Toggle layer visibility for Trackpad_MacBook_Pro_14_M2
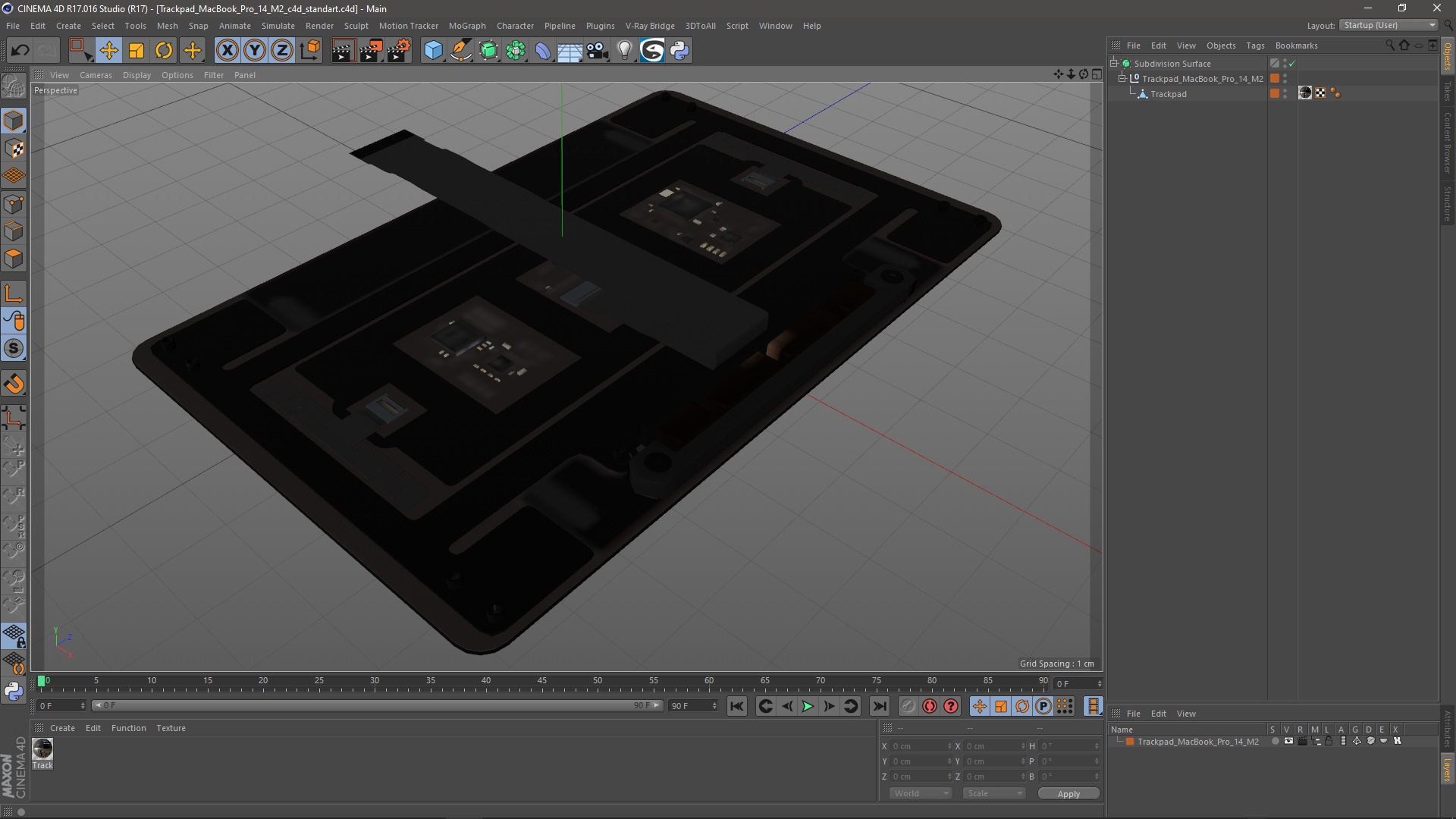The image size is (1456, 819). tap(1288, 742)
